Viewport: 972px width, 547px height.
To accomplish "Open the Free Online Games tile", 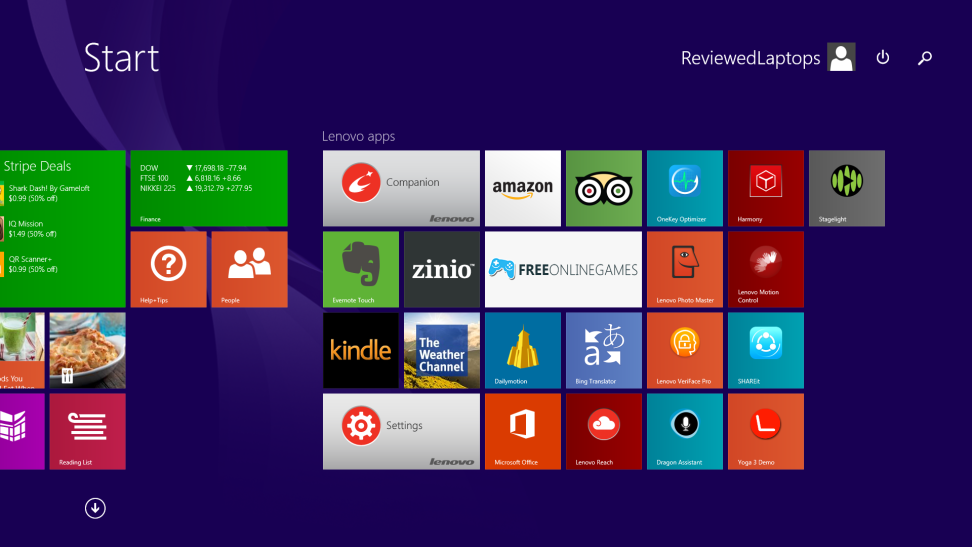I will [563, 269].
